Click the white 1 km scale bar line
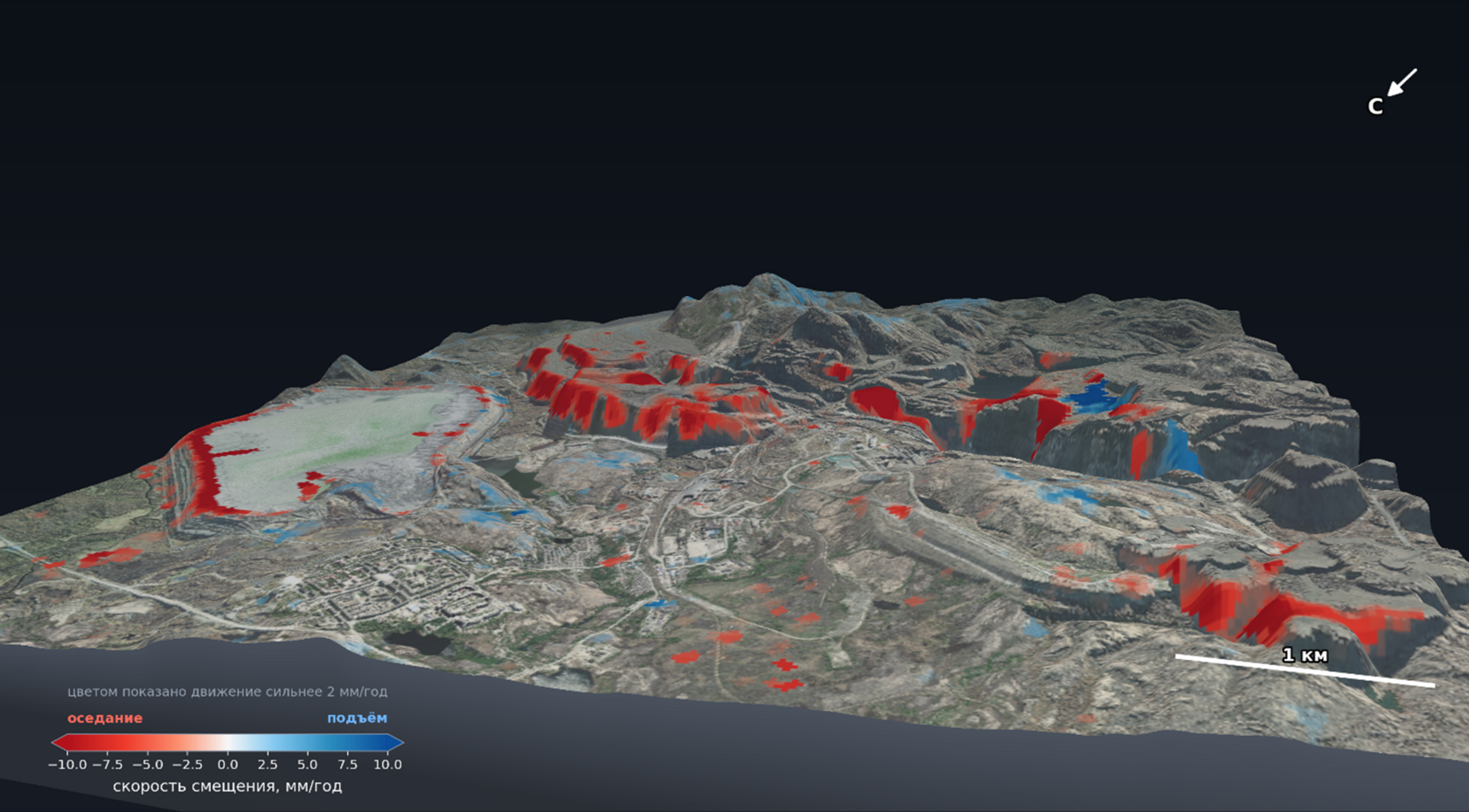1469x812 pixels. [1305, 670]
